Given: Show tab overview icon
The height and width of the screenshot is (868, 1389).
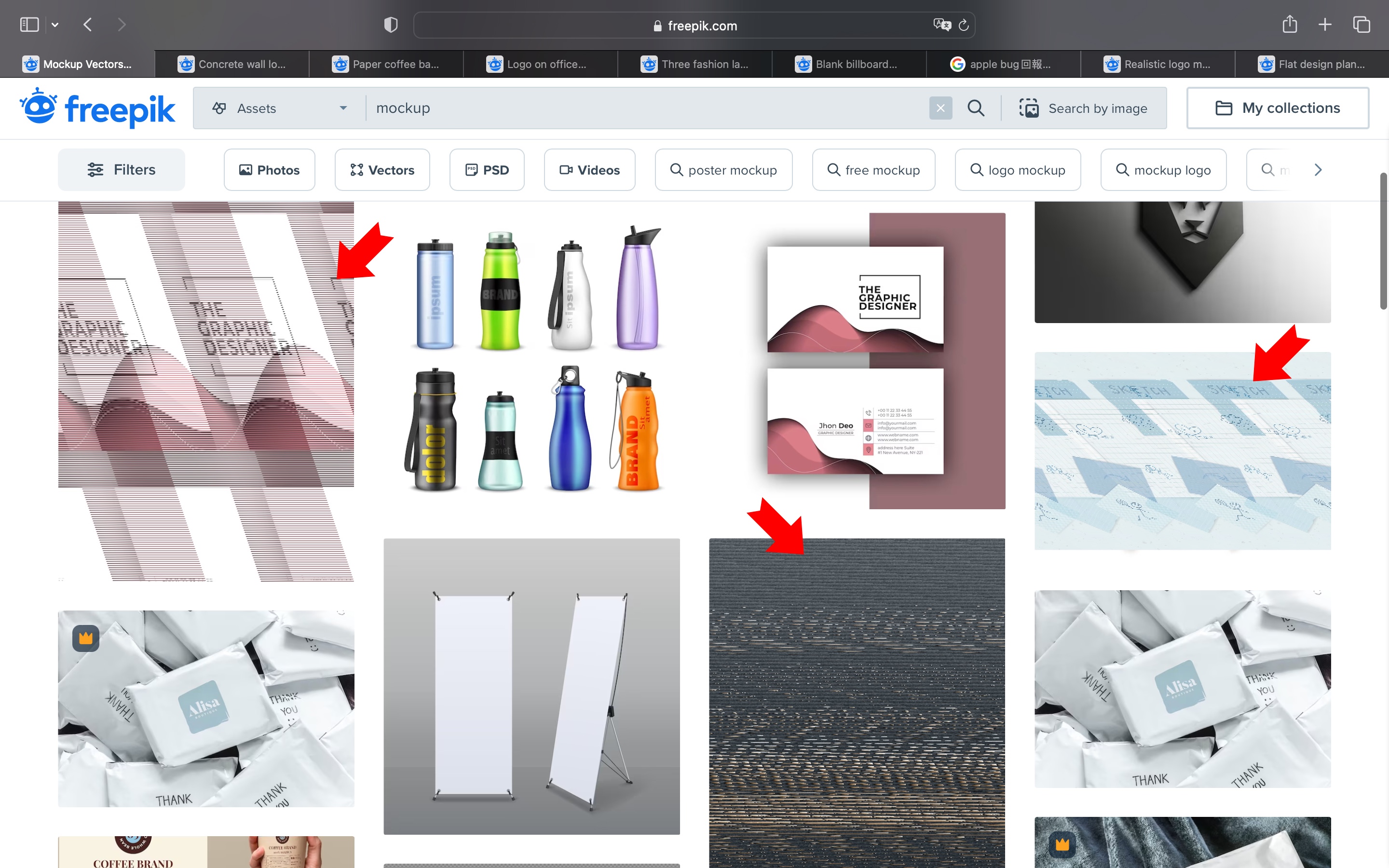Looking at the screenshot, I should (x=1361, y=25).
